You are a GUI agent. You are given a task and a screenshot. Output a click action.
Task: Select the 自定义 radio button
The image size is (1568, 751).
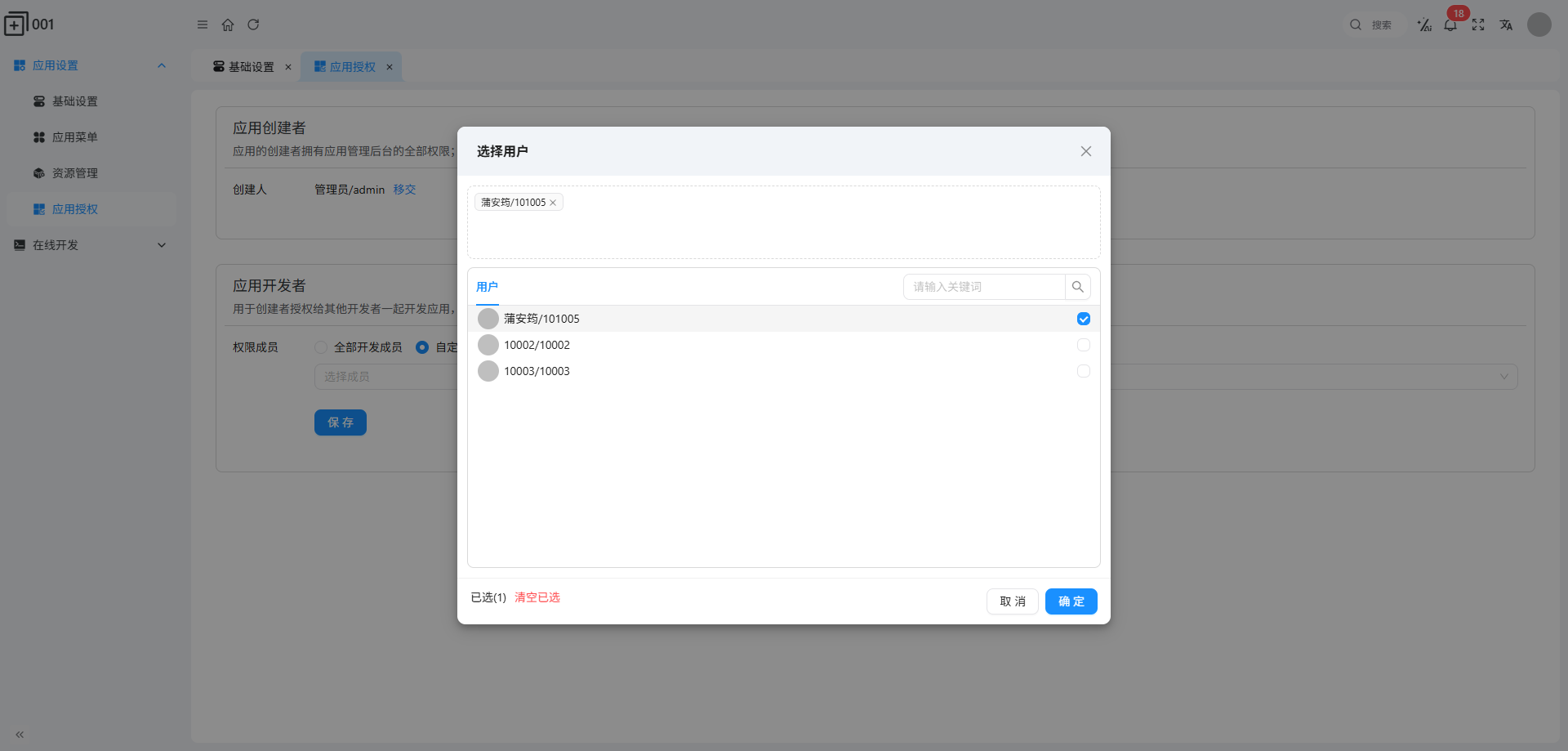[422, 347]
